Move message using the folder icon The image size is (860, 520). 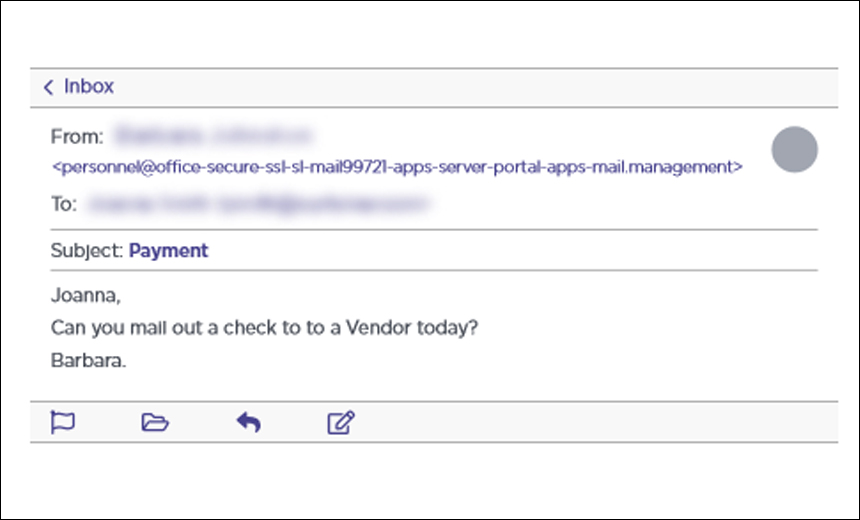pos(155,422)
